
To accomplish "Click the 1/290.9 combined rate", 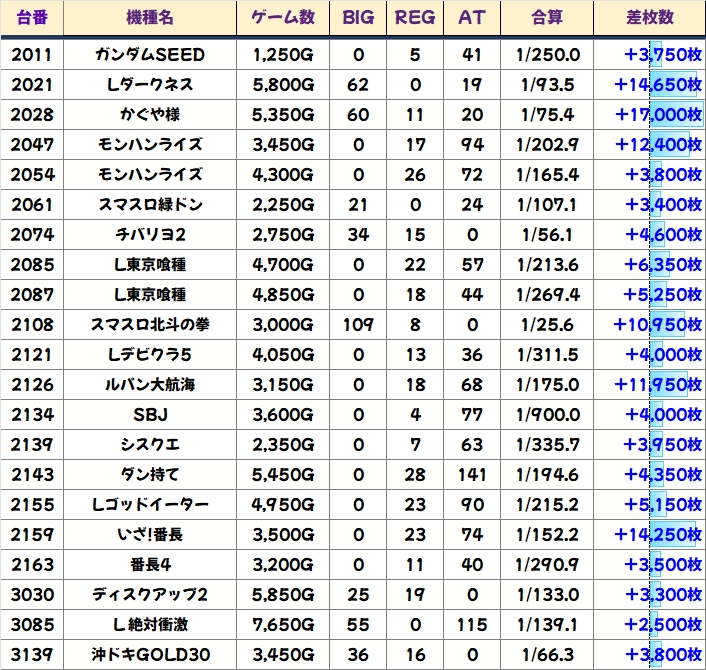I will pyautogui.click(x=547, y=565).
